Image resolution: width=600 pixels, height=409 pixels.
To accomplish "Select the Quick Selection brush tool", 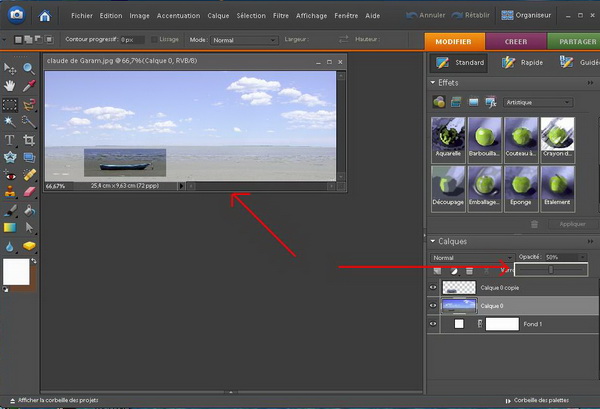I will 29,122.
